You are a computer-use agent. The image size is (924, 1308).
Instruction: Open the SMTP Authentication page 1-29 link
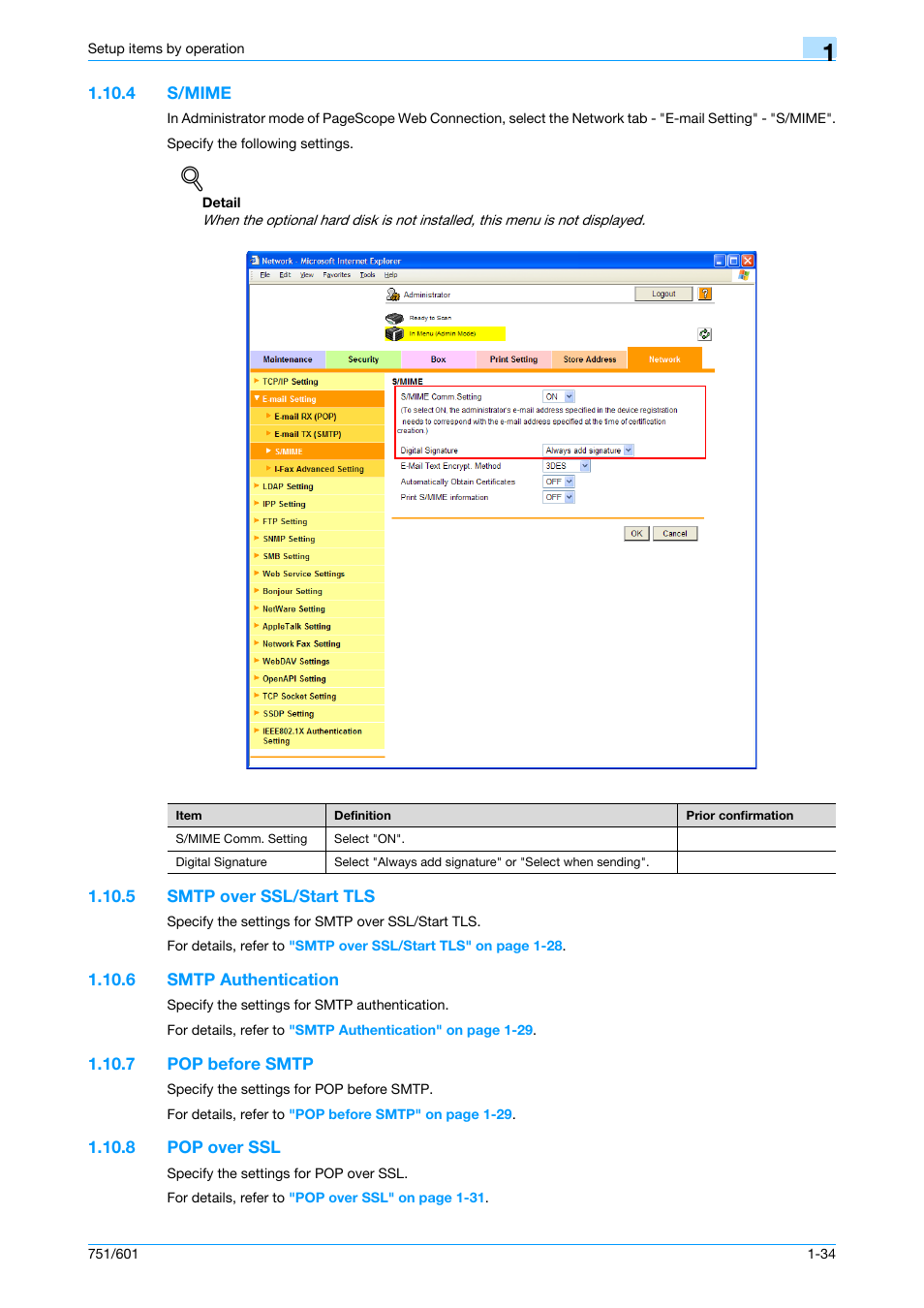pos(411,1030)
